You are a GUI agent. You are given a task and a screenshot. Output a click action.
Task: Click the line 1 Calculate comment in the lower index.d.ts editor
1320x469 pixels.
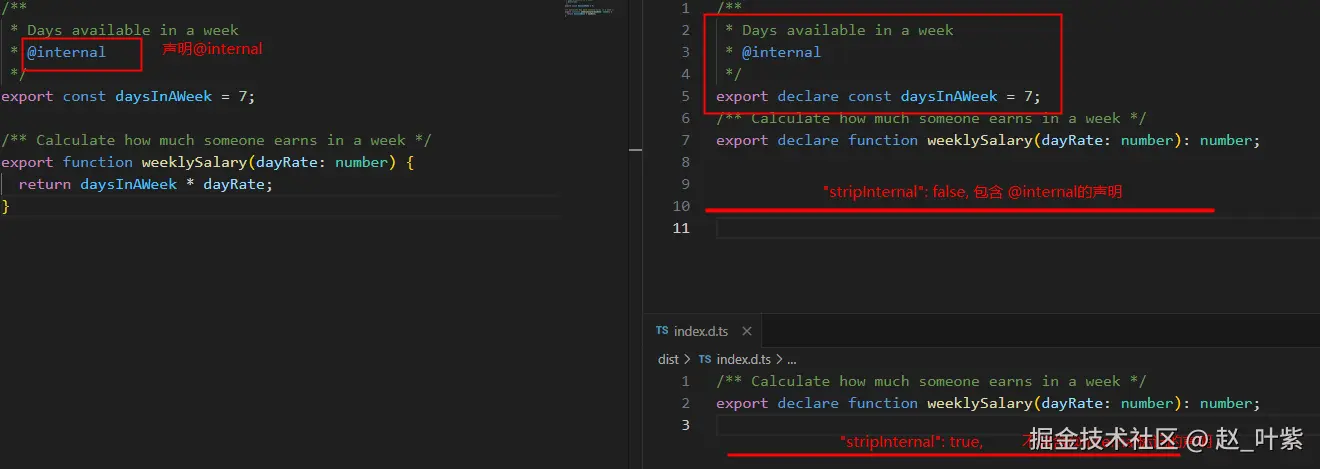point(931,381)
